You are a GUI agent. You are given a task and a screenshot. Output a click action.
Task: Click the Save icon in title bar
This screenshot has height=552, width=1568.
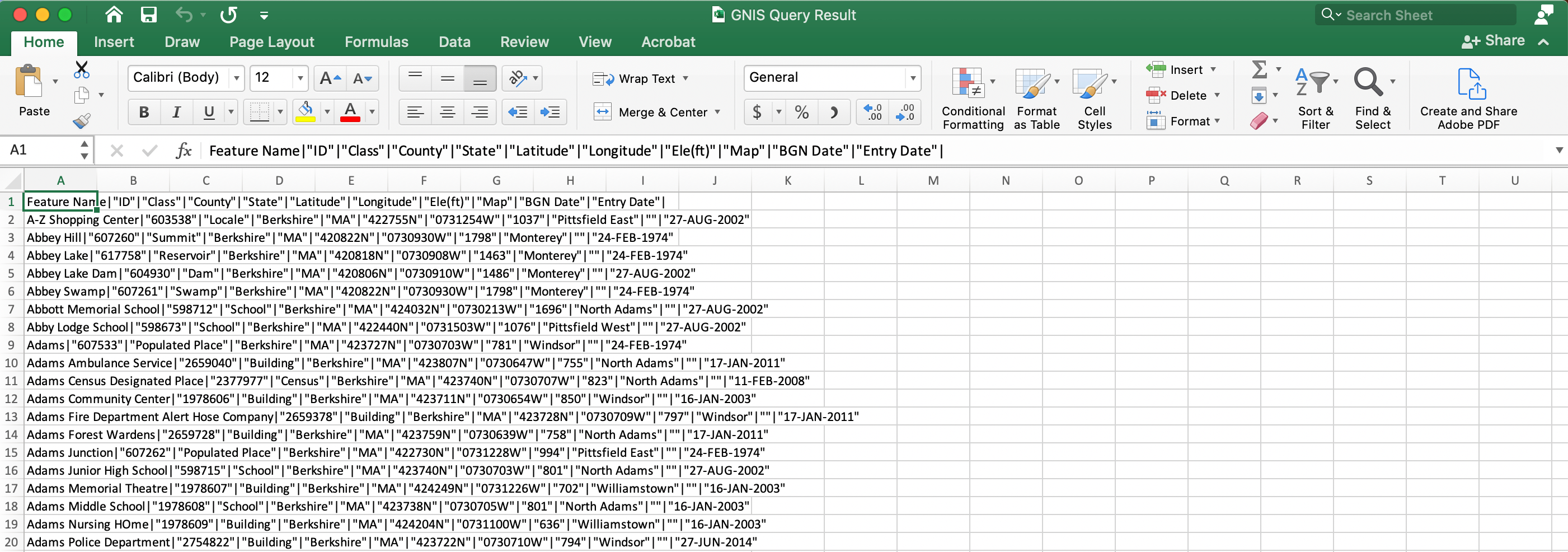pyautogui.click(x=148, y=15)
